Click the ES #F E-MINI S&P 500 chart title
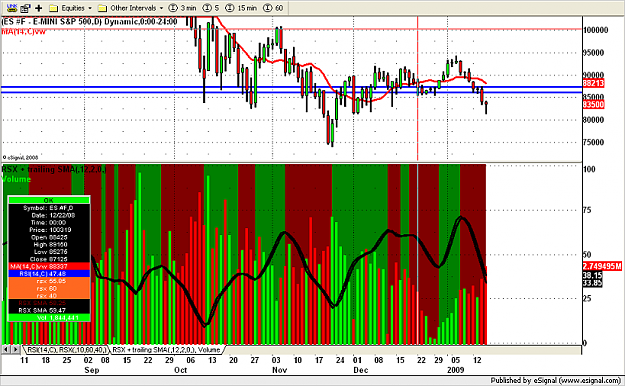The width and height of the screenshot is (625, 386). click(x=89, y=22)
